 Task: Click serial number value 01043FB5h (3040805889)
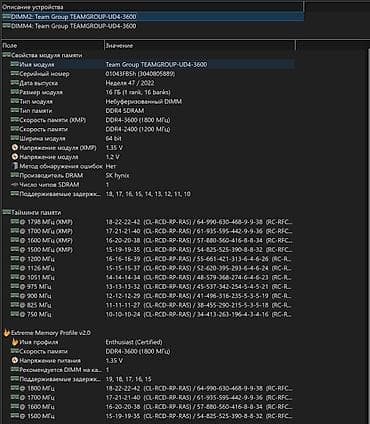coord(140,74)
